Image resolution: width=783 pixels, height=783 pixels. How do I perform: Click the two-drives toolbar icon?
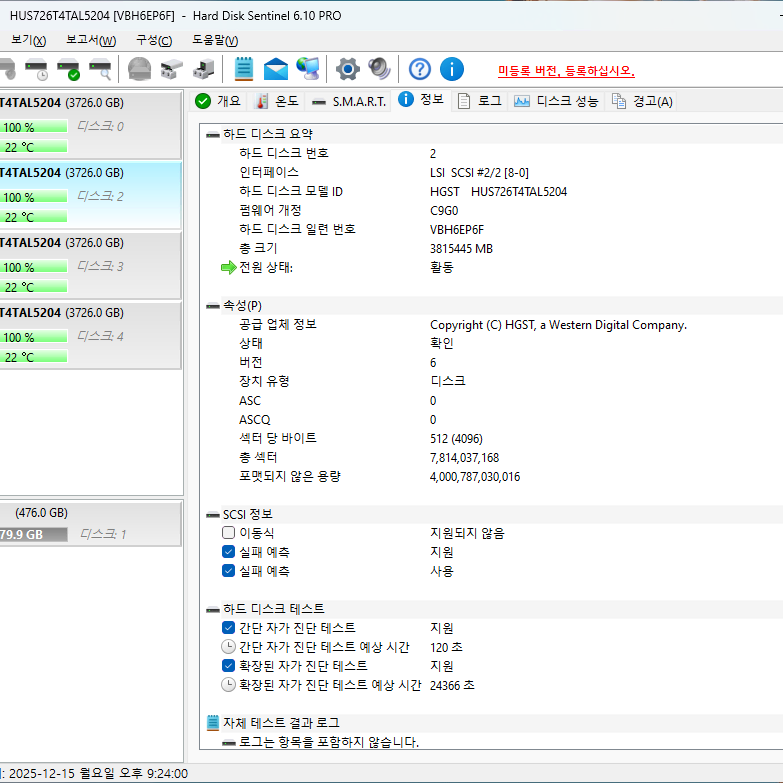coord(171,69)
